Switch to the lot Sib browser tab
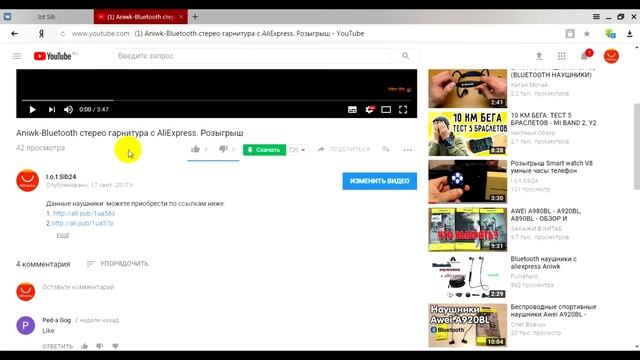Viewport: 640px width, 360px height. tap(46, 17)
